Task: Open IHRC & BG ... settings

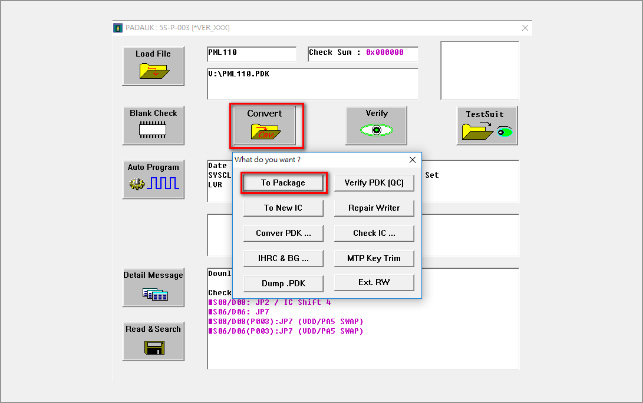Action: pos(283,258)
